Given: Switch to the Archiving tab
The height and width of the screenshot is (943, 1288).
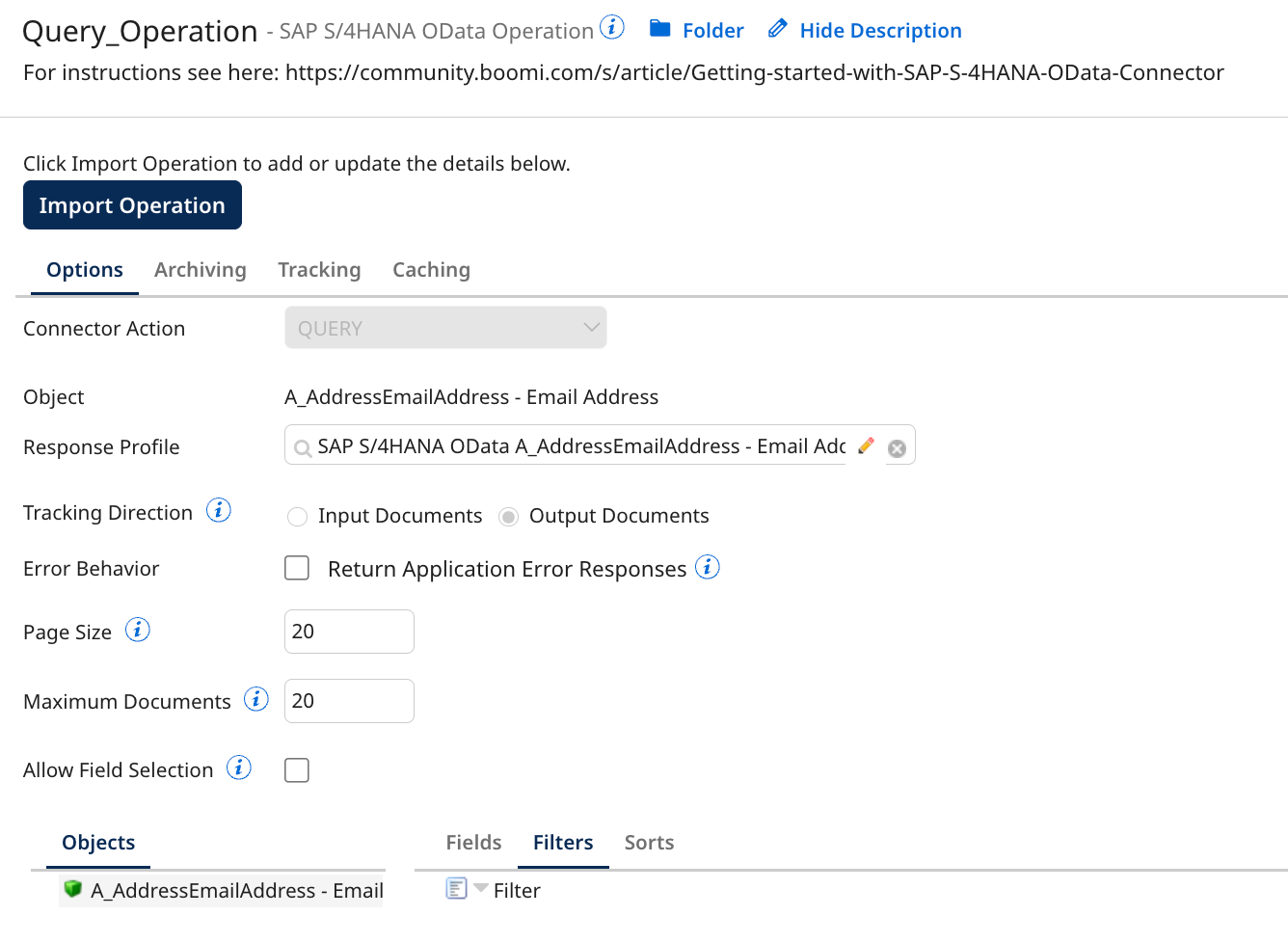Looking at the screenshot, I should point(200,270).
